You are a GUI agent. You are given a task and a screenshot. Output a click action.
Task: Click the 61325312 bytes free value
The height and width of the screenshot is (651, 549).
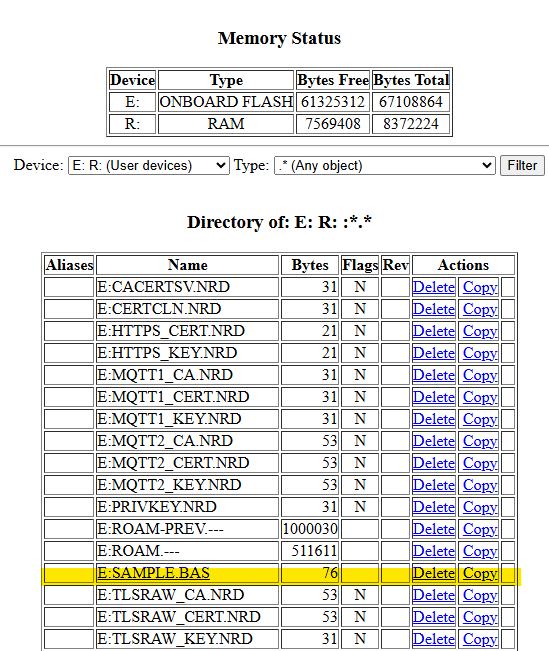[333, 102]
